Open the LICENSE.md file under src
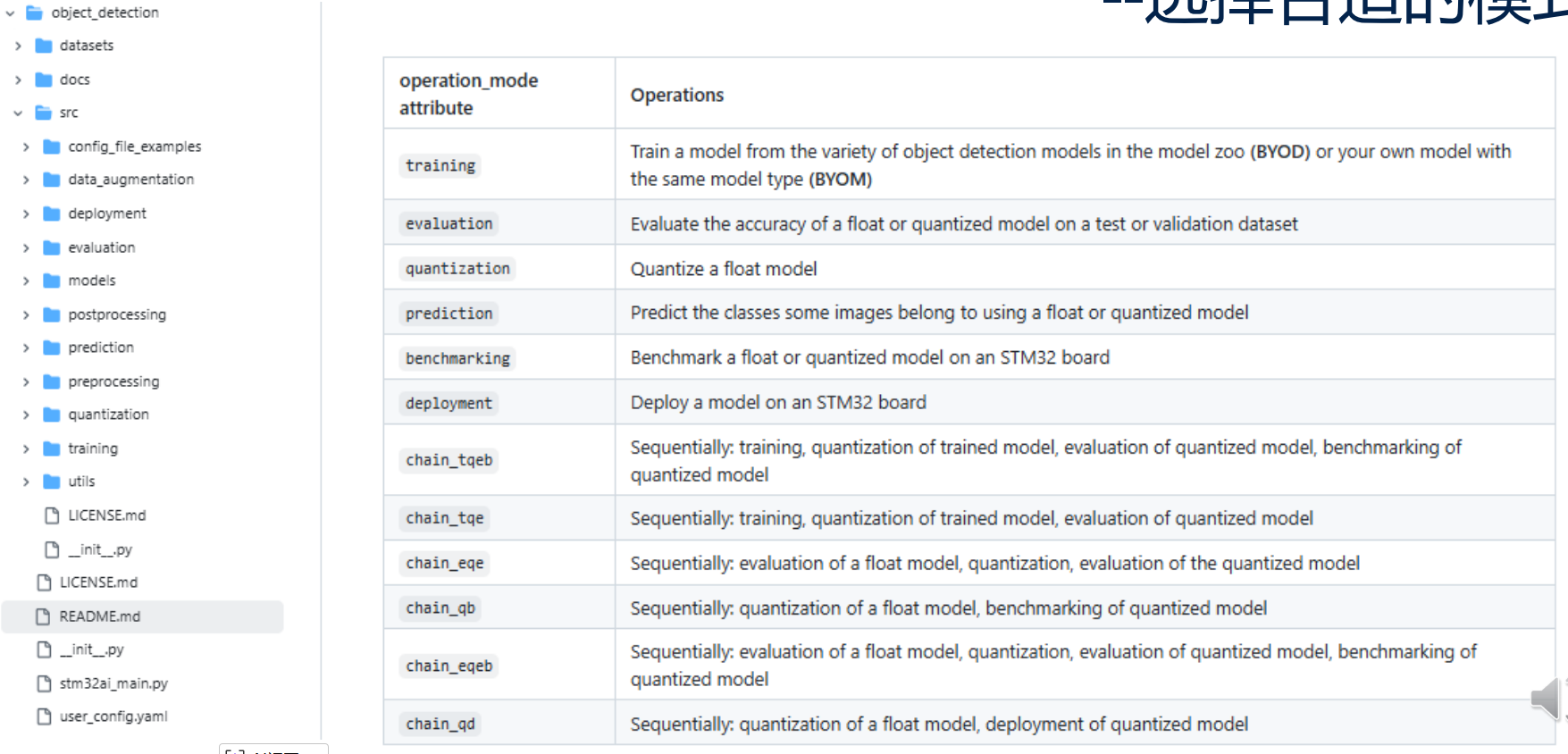Viewport: 1568px width, 754px height. click(x=106, y=515)
